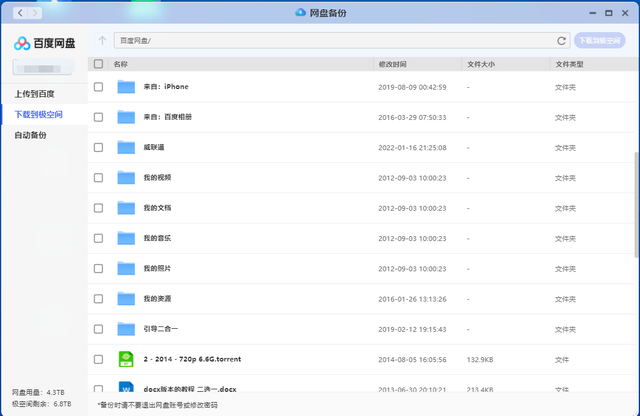The width and height of the screenshot is (640, 416).
Task: Toggle the select-all checkbox in header
Action: pos(98,64)
